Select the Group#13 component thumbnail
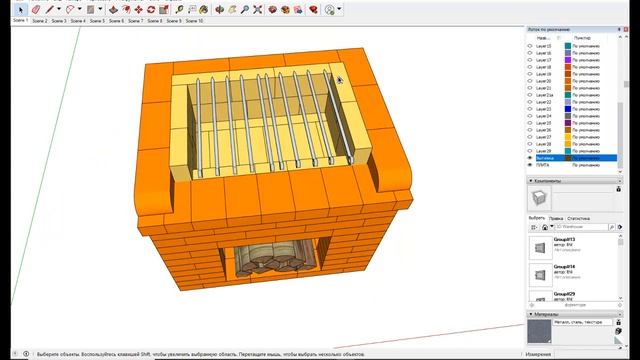This screenshot has width=640, height=360. [x=540, y=248]
